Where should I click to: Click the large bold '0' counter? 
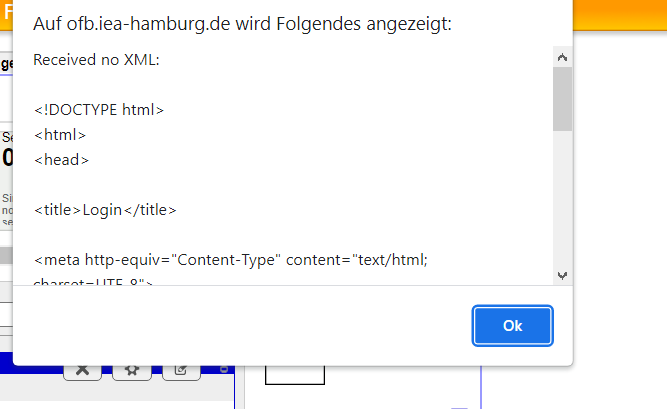7,157
